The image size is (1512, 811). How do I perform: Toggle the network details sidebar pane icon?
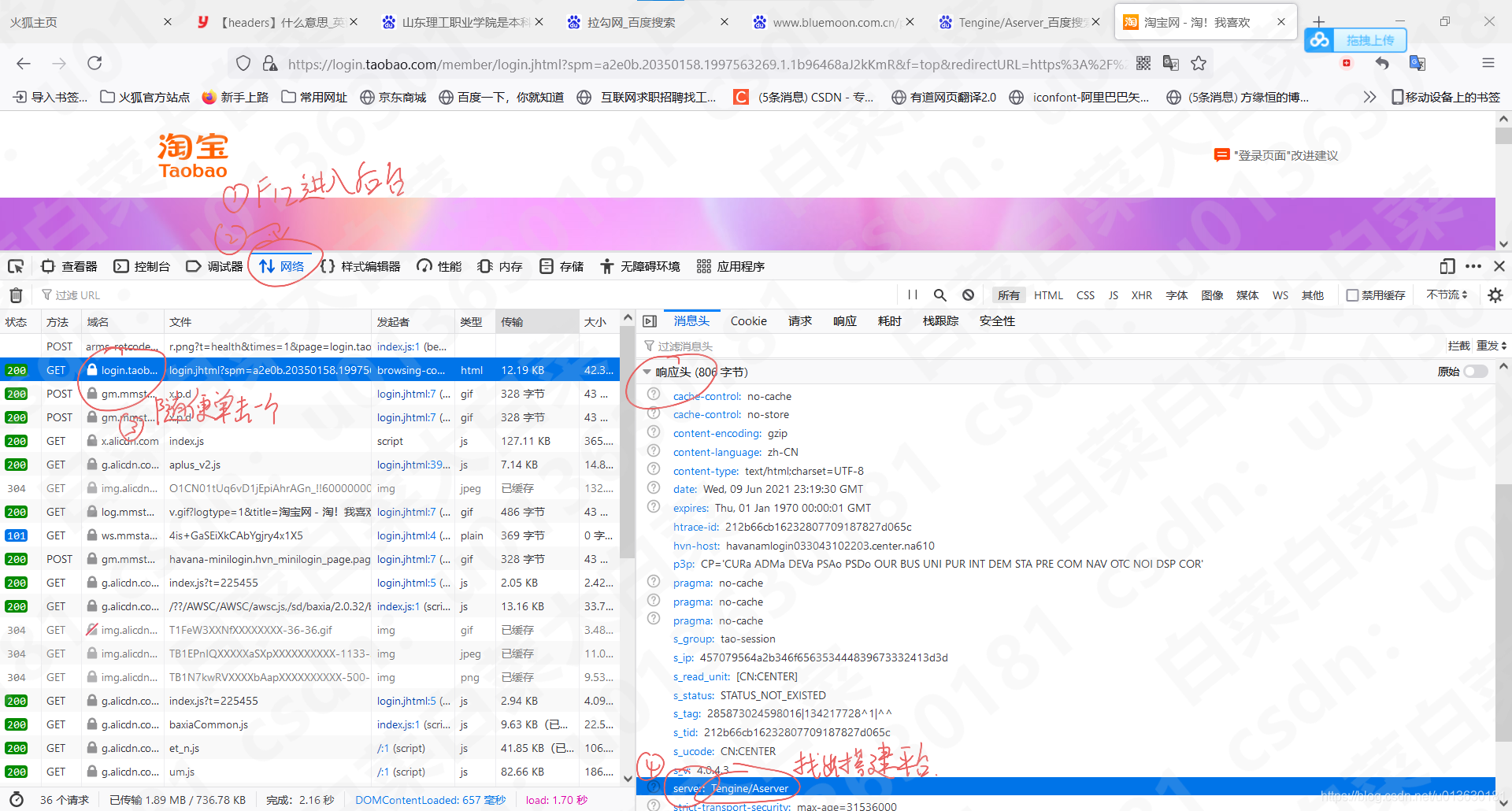650,321
